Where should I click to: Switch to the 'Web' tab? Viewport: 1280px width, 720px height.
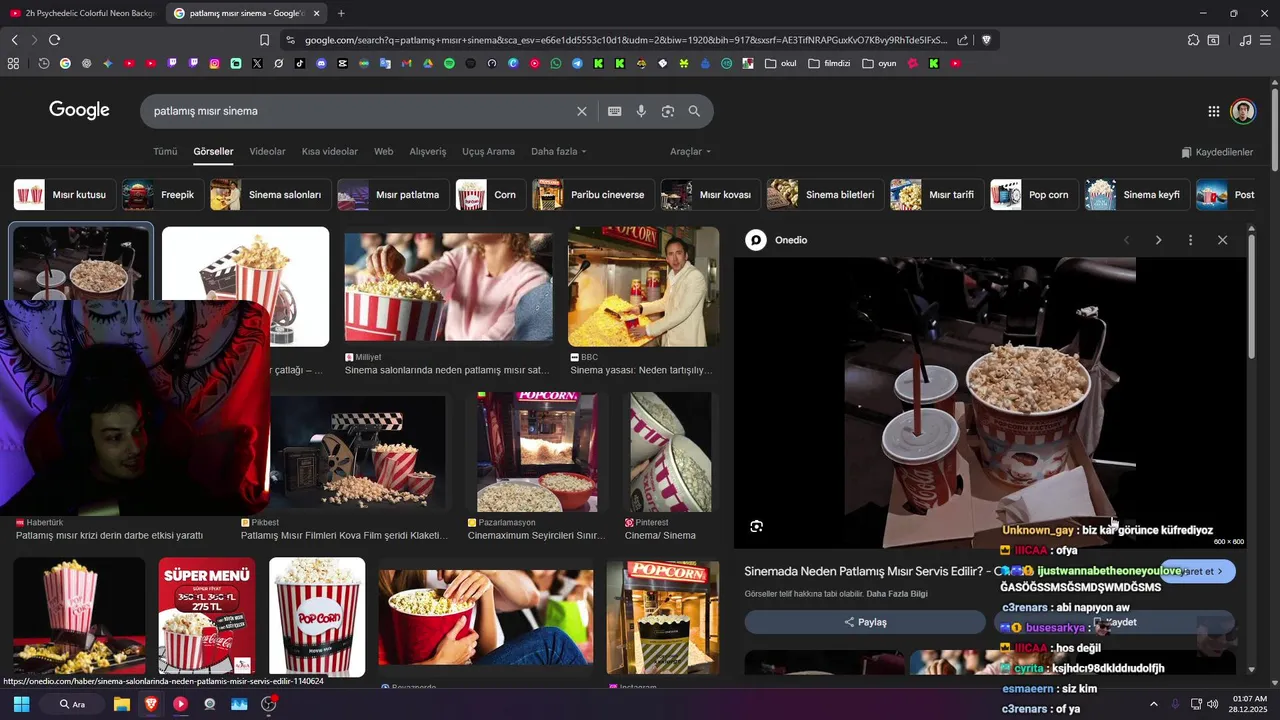(x=384, y=152)
